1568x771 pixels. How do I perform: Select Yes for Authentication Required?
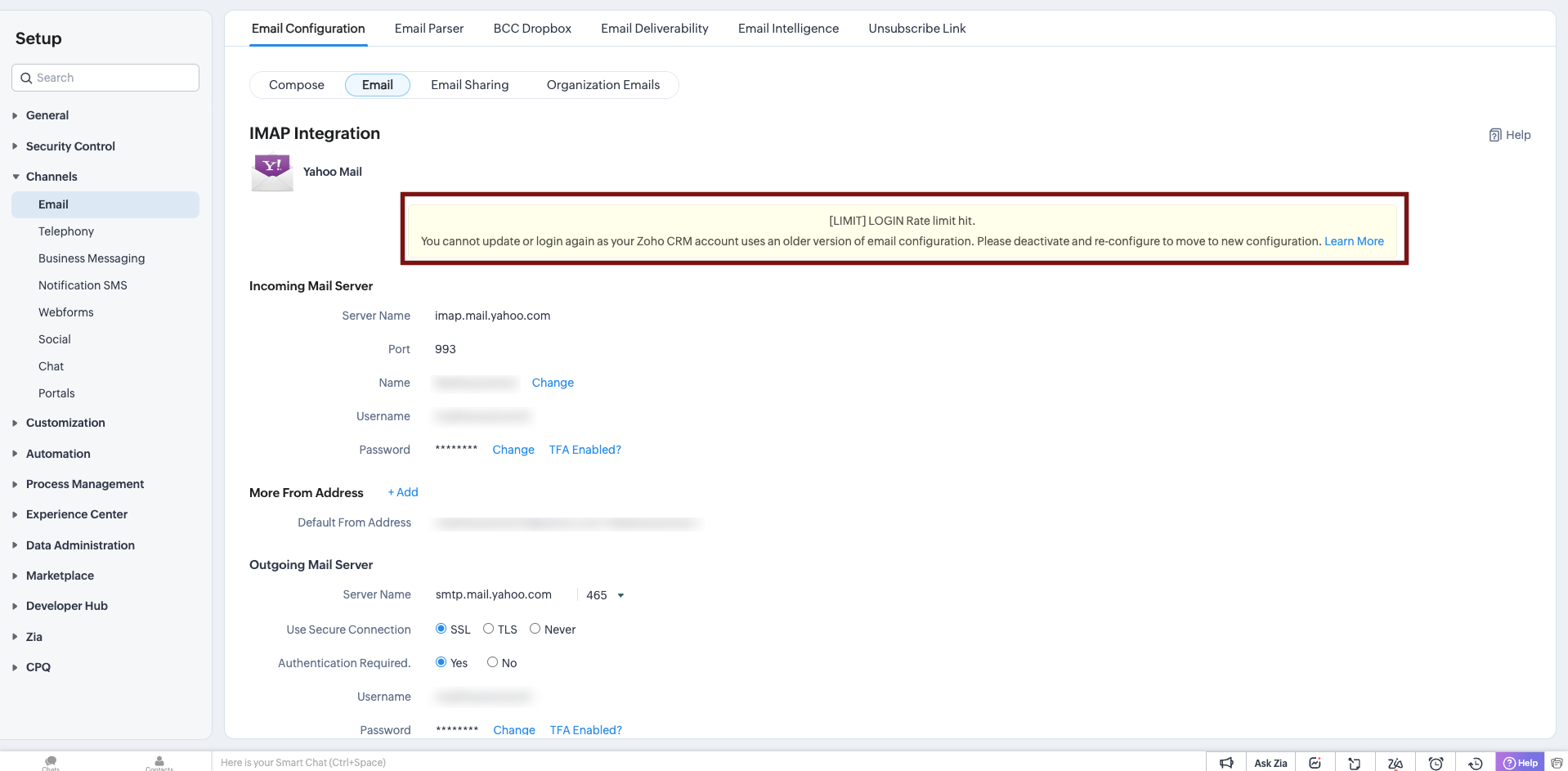(x=441, y=662)
